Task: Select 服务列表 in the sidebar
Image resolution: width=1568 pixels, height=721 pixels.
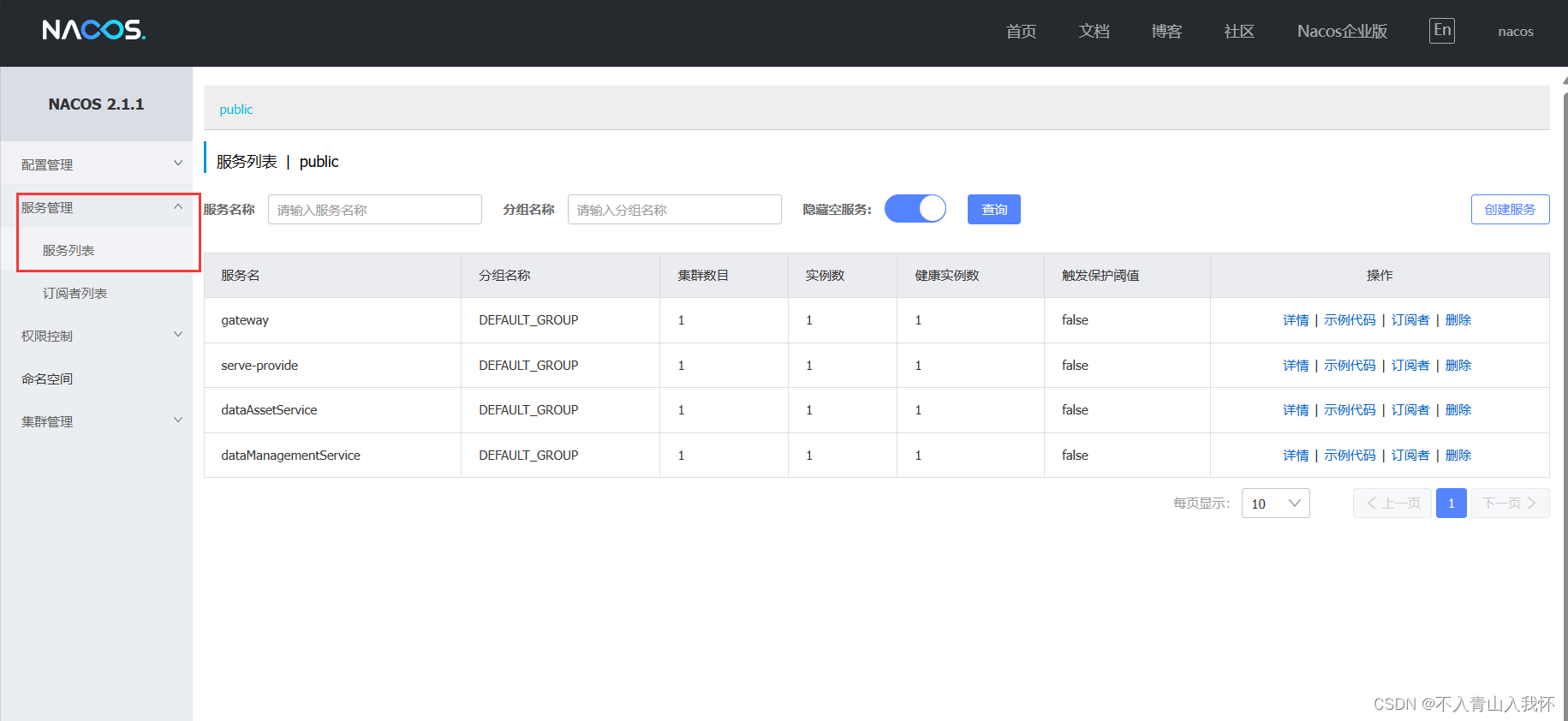Action: point(69,250)
